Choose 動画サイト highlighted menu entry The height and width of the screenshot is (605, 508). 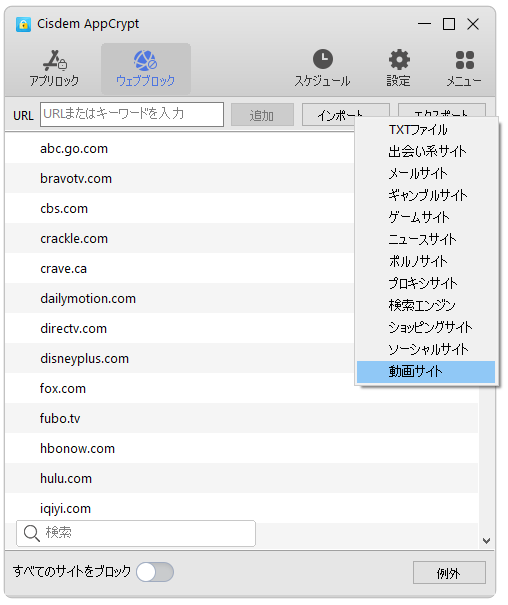[x=426, y=372]
